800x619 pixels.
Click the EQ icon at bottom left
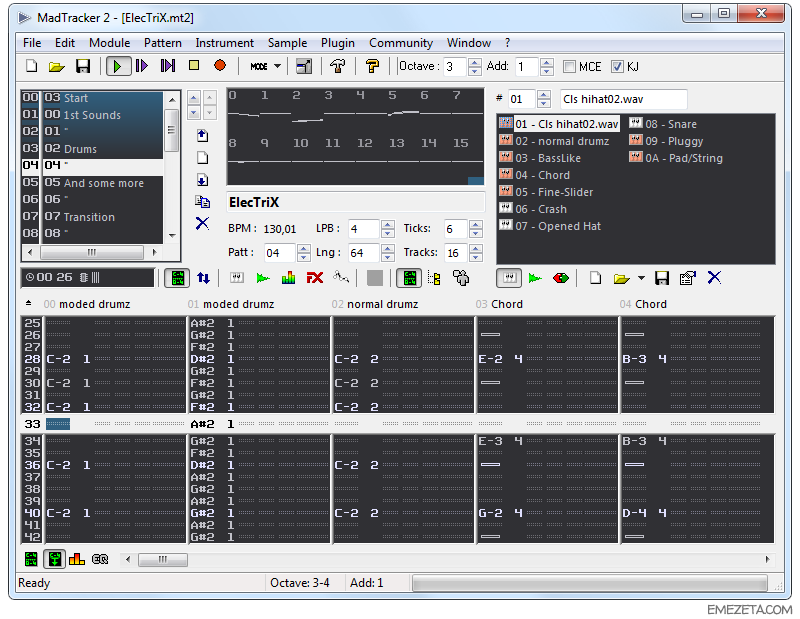click(100, 559)
